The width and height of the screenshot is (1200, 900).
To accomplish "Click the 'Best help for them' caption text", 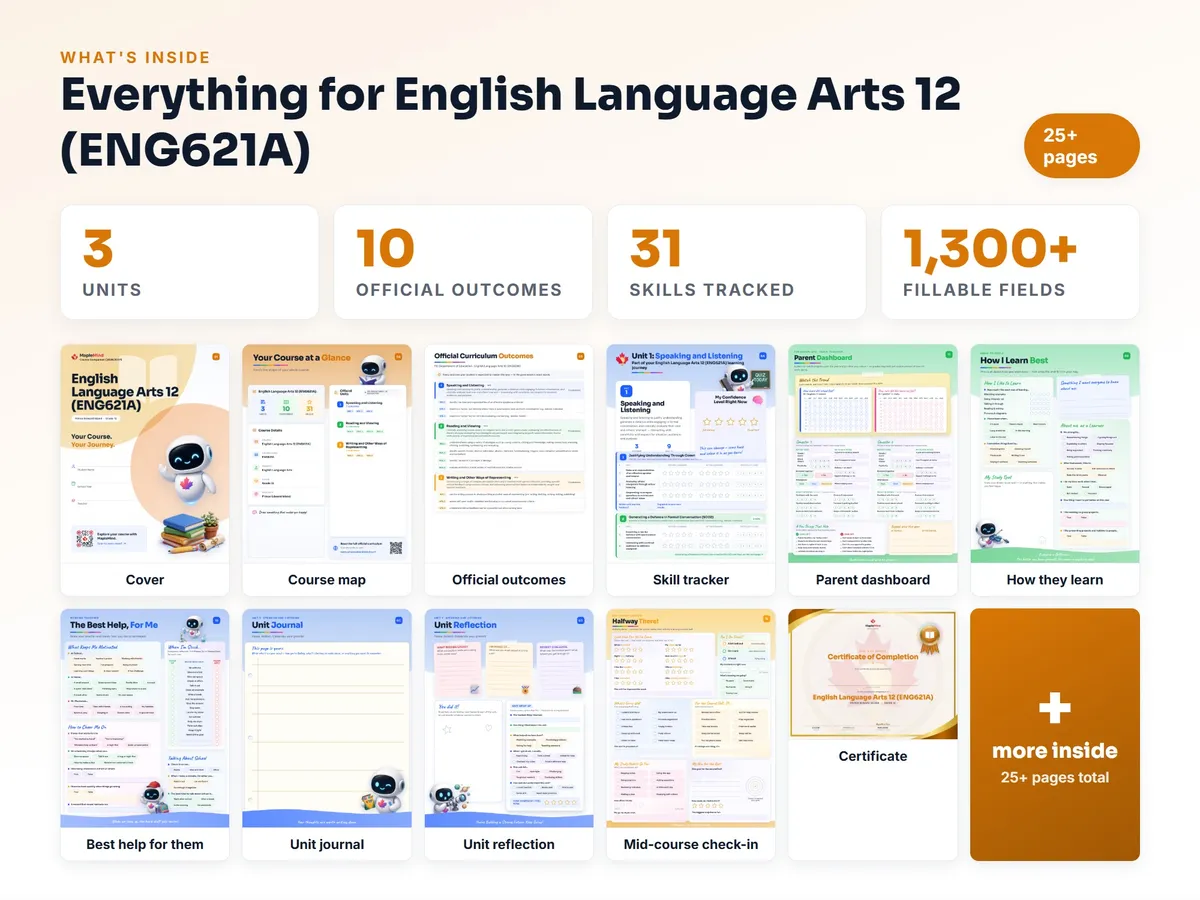I will pos(145,844).
